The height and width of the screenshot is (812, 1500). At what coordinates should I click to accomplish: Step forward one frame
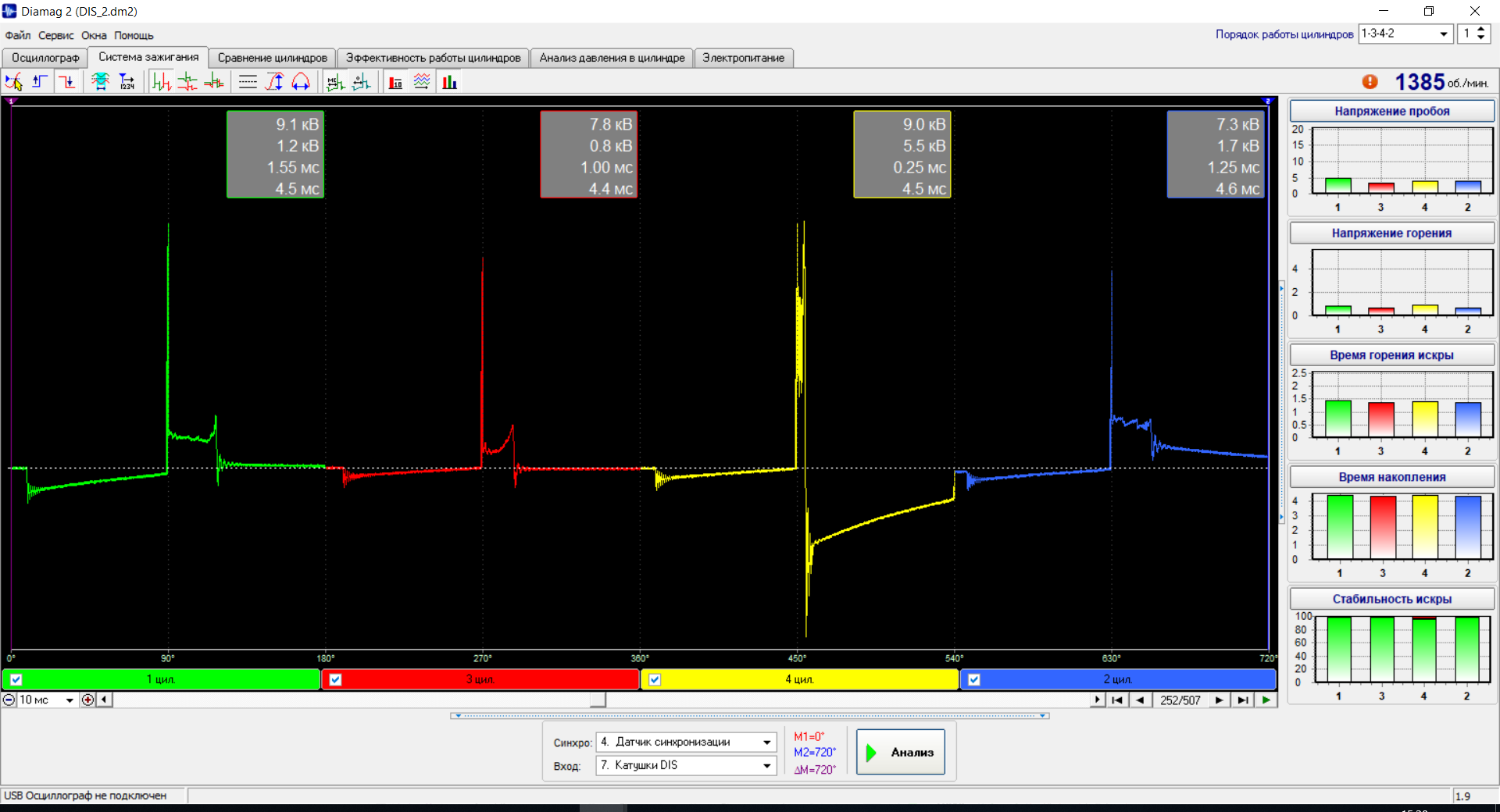pyautogui.click(x=1219, y=700)
